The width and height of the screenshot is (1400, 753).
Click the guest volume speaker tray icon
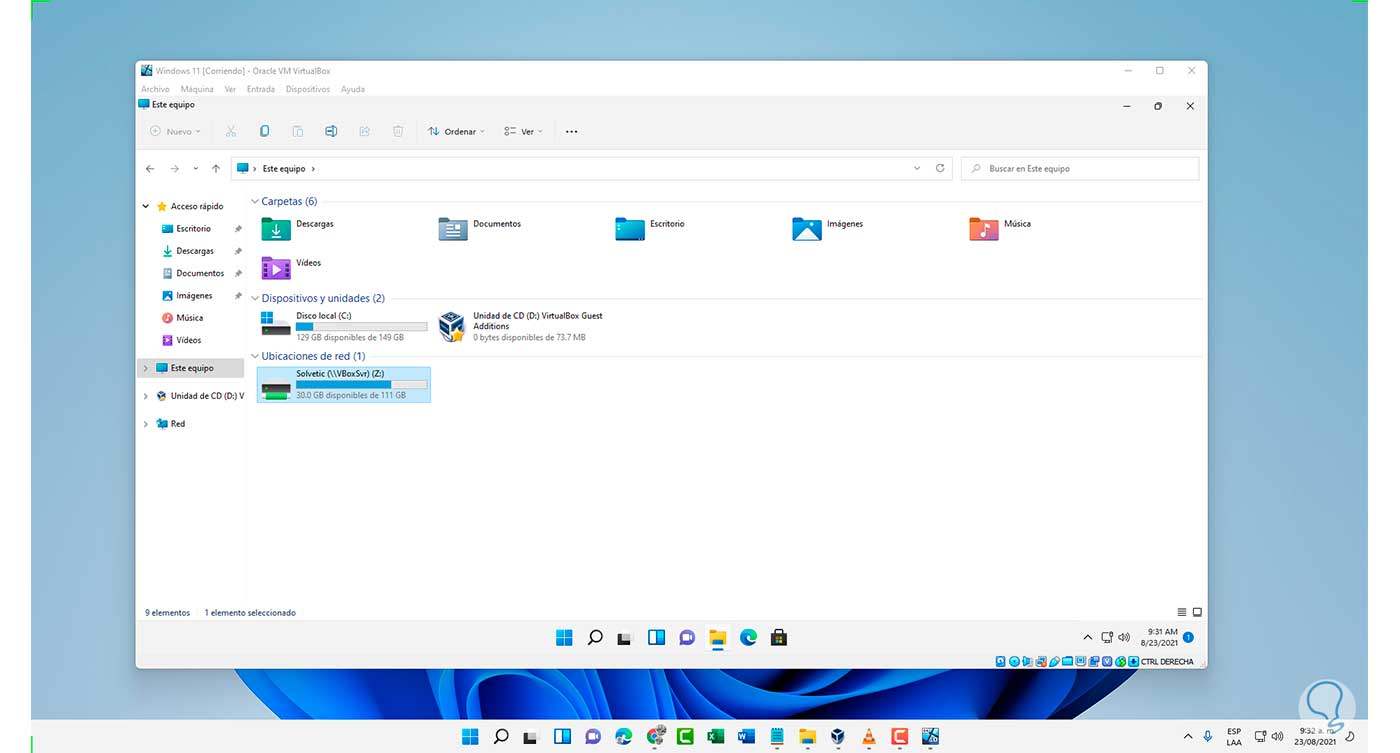[1124, 637]
